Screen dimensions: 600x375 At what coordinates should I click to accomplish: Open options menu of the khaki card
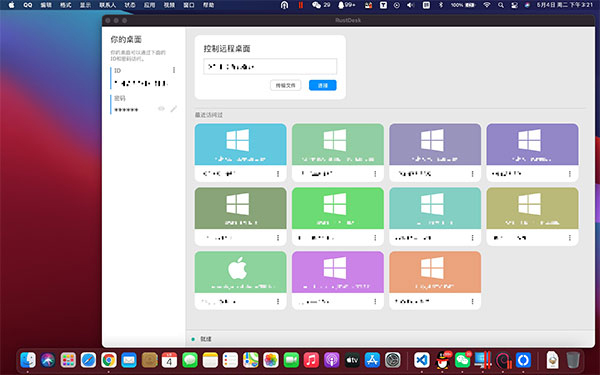(570, 238)
